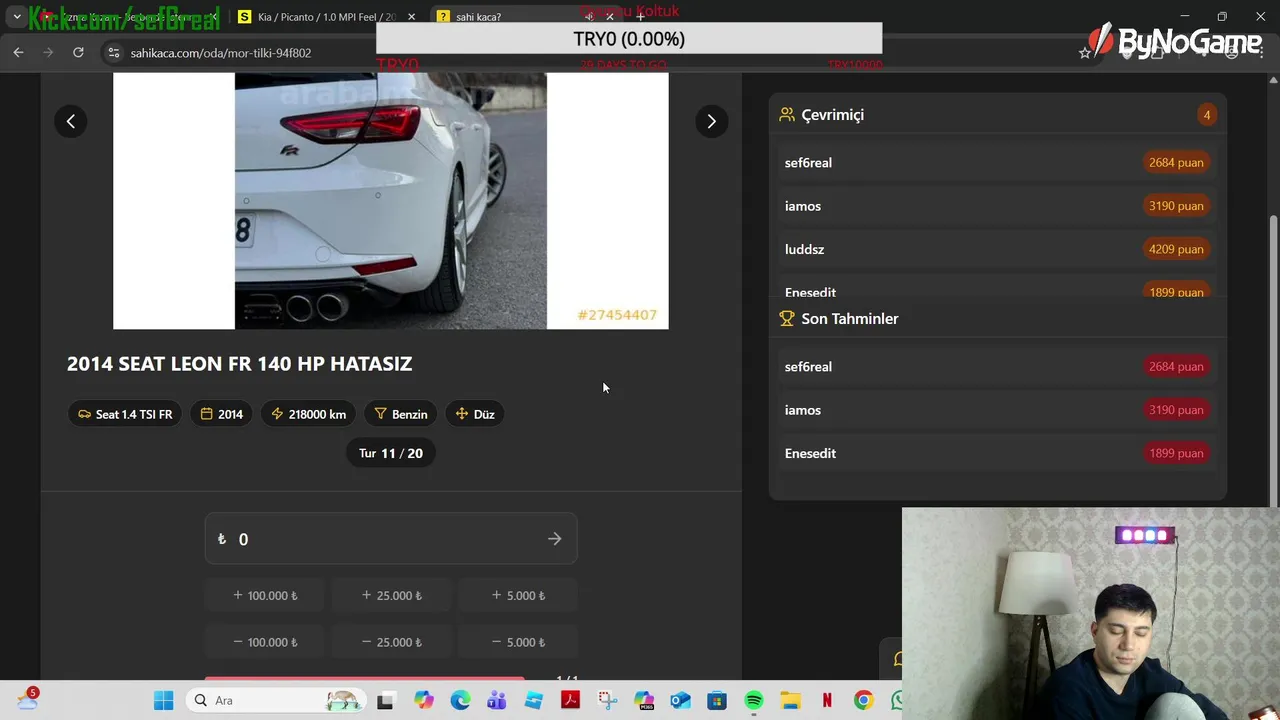Screen dimensions: 1280x720
Task: Show the previous car photo
Action: point(71,121)
